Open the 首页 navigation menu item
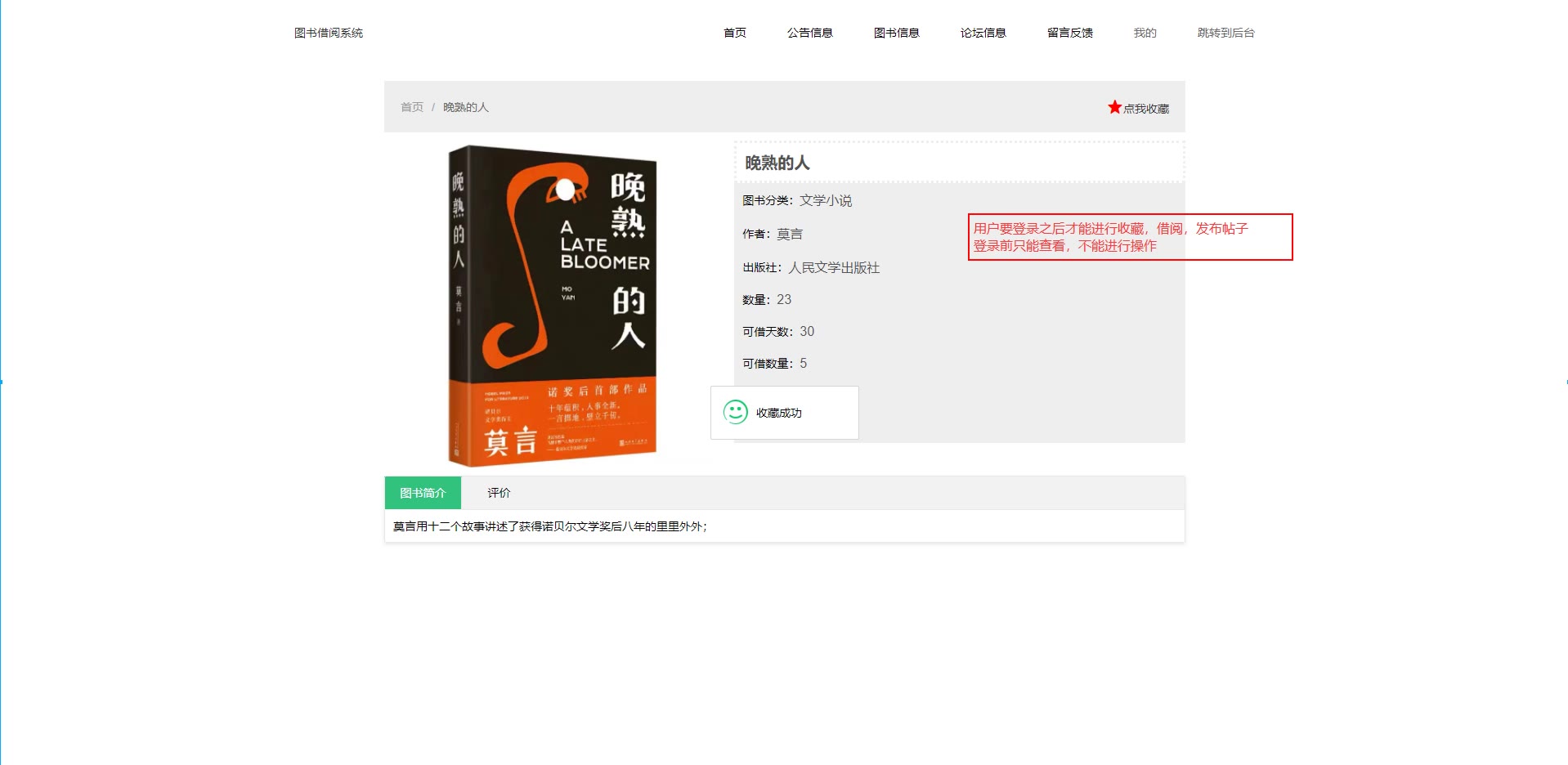 [734, 33]
